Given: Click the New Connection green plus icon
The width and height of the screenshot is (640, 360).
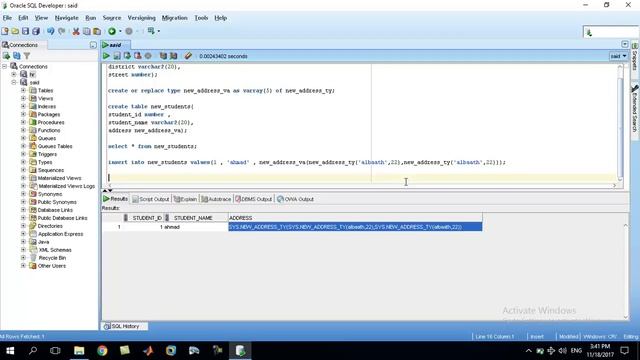Looking at the screenshot, I should pos(7,56).
